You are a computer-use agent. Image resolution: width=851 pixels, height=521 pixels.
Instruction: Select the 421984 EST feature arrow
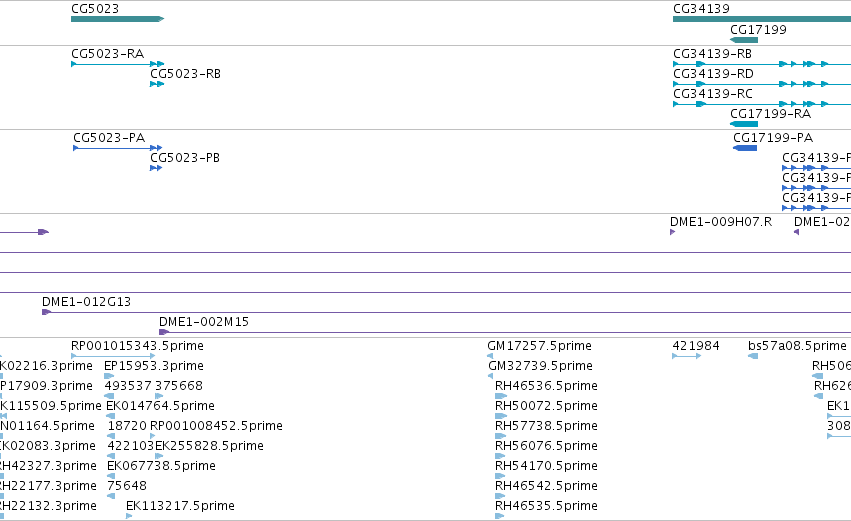point(687,356)
